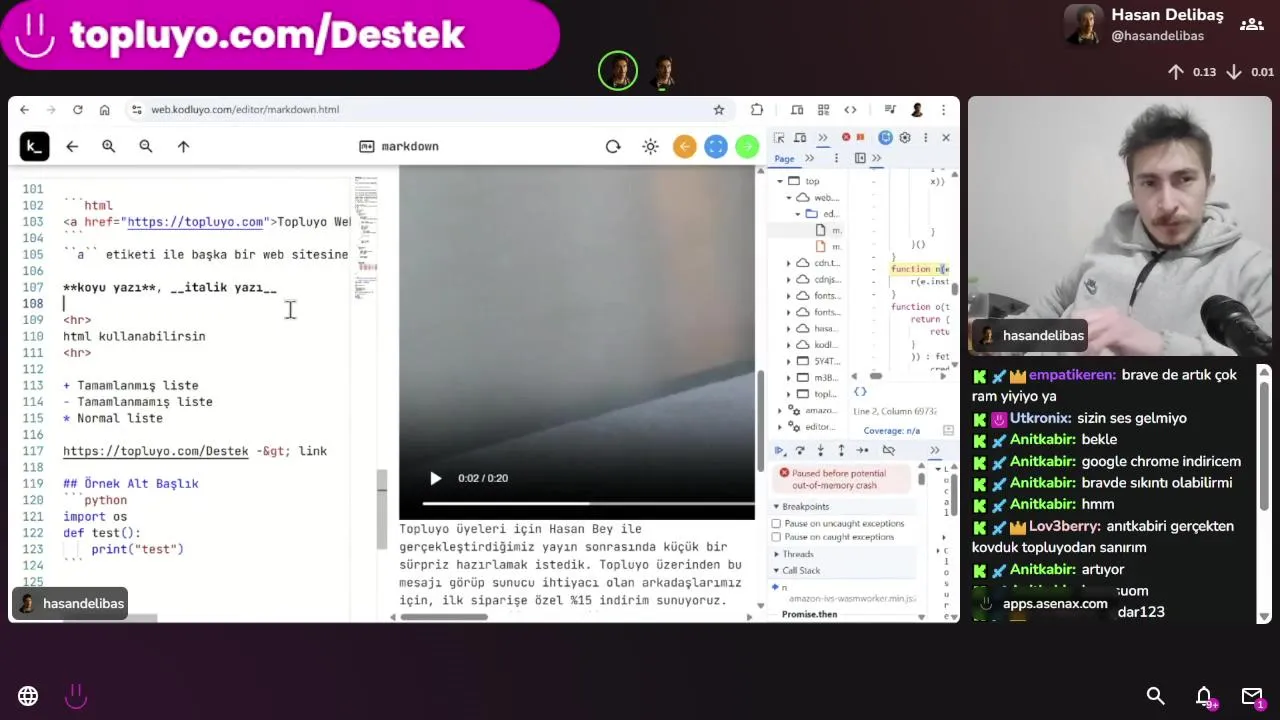Zoom out the editor with magnifier minus

[146, 146]
